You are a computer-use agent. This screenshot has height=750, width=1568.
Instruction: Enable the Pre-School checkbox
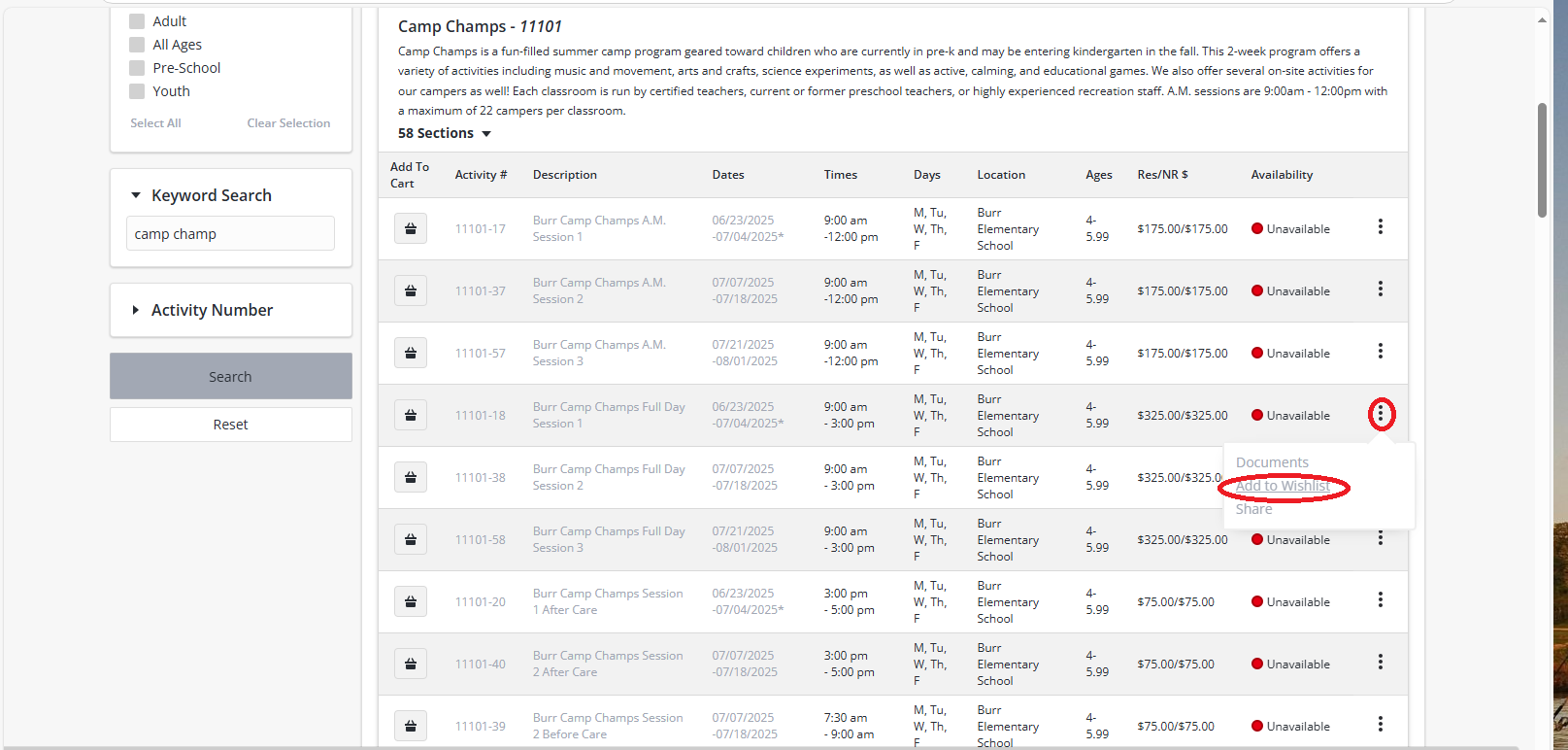click(x=138, y=68)
